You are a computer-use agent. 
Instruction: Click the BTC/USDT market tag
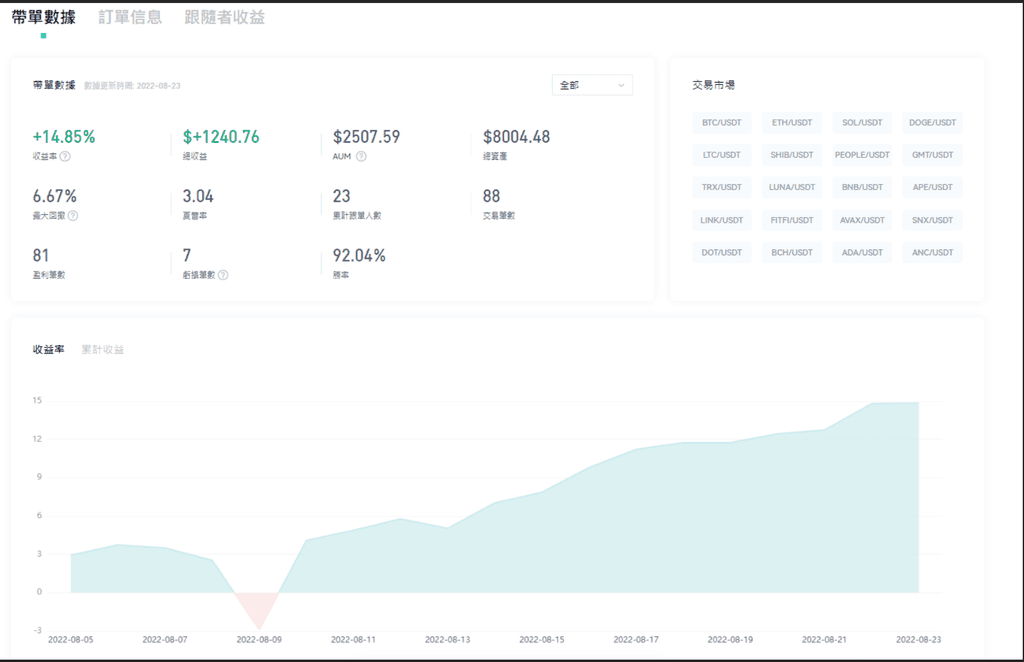pos(722,123)
